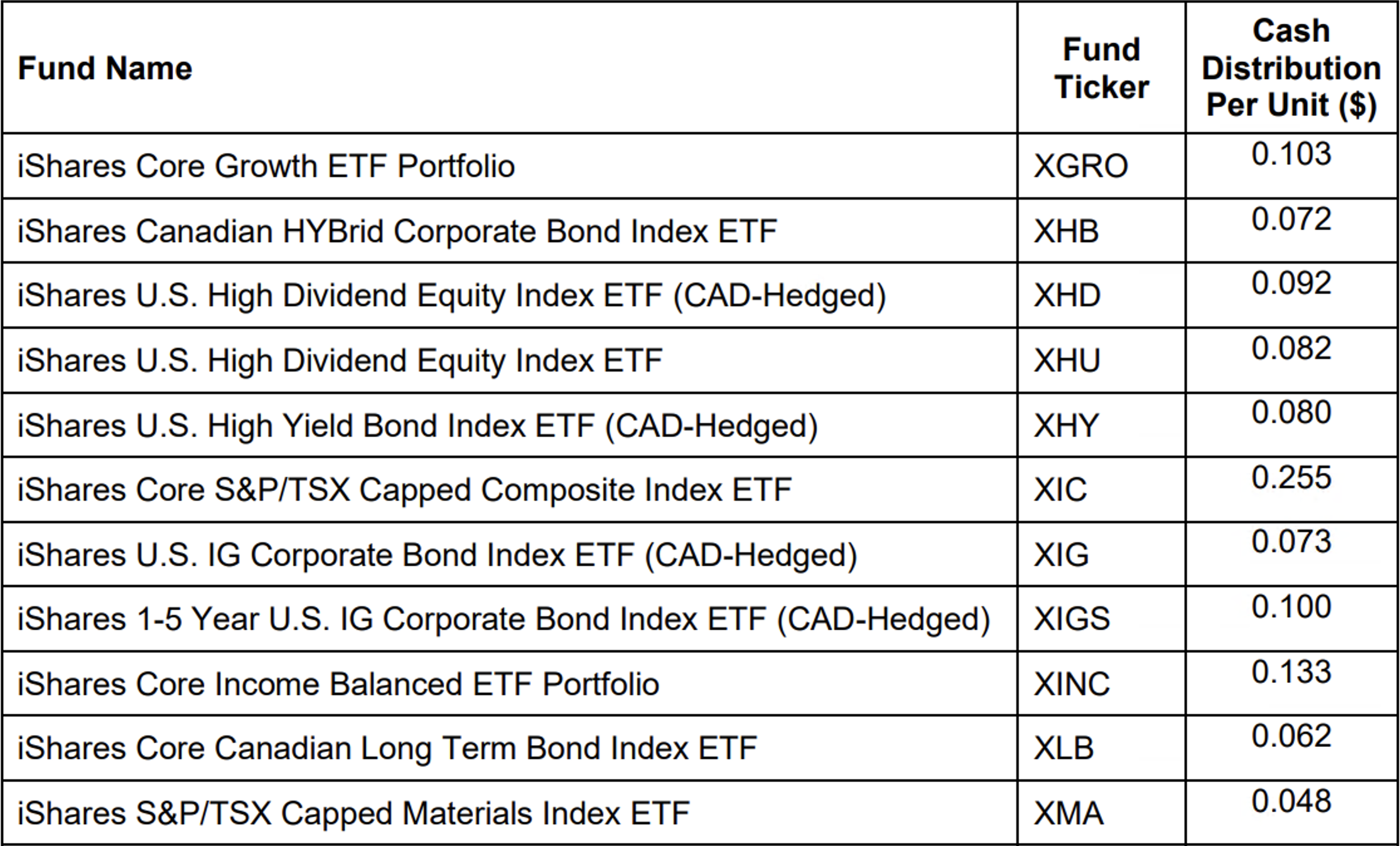Select the 0.048 distribution value
The image size is (1400, 846).
point(1291,801)
